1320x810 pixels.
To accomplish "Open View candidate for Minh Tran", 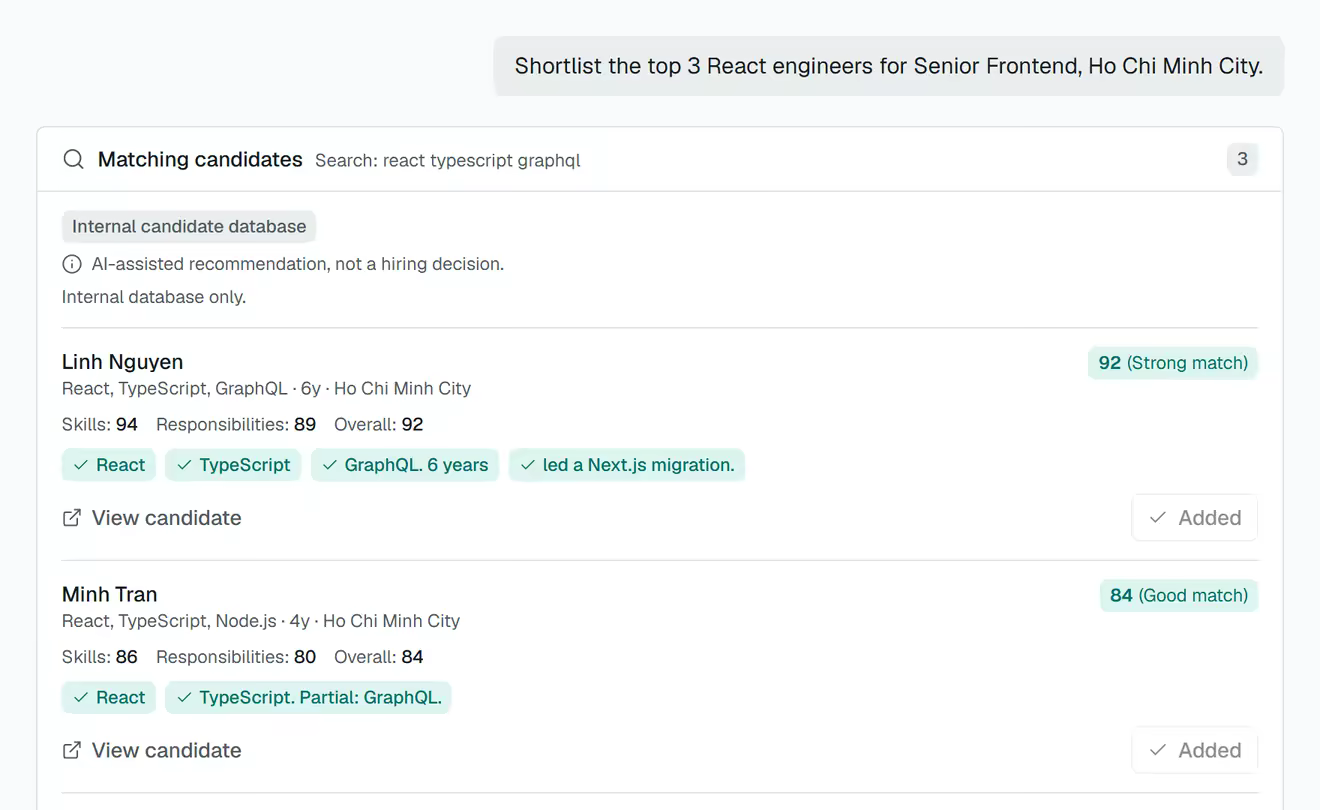I will (x=152, y=750).
